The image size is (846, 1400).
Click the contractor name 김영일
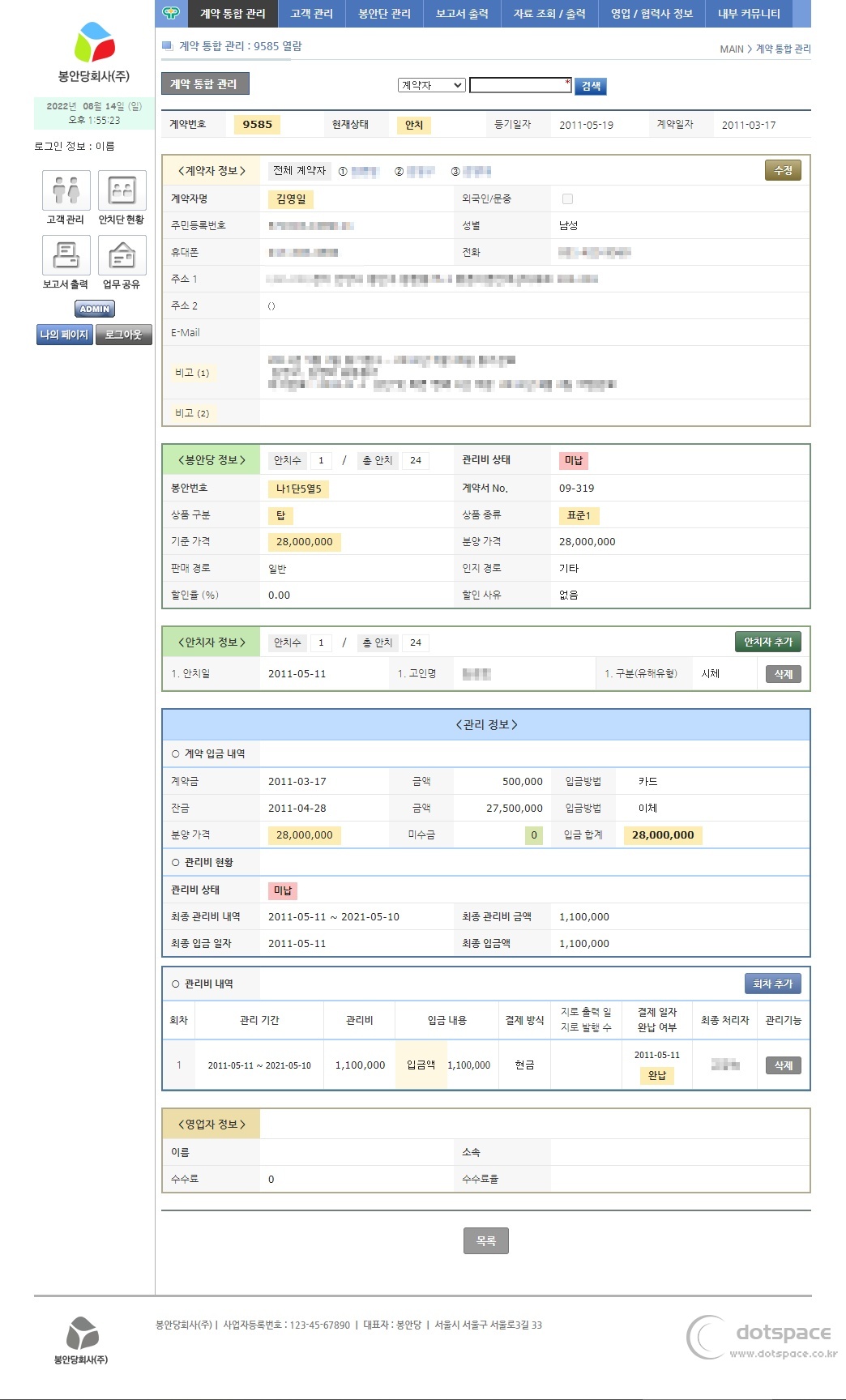pos(291,198)
